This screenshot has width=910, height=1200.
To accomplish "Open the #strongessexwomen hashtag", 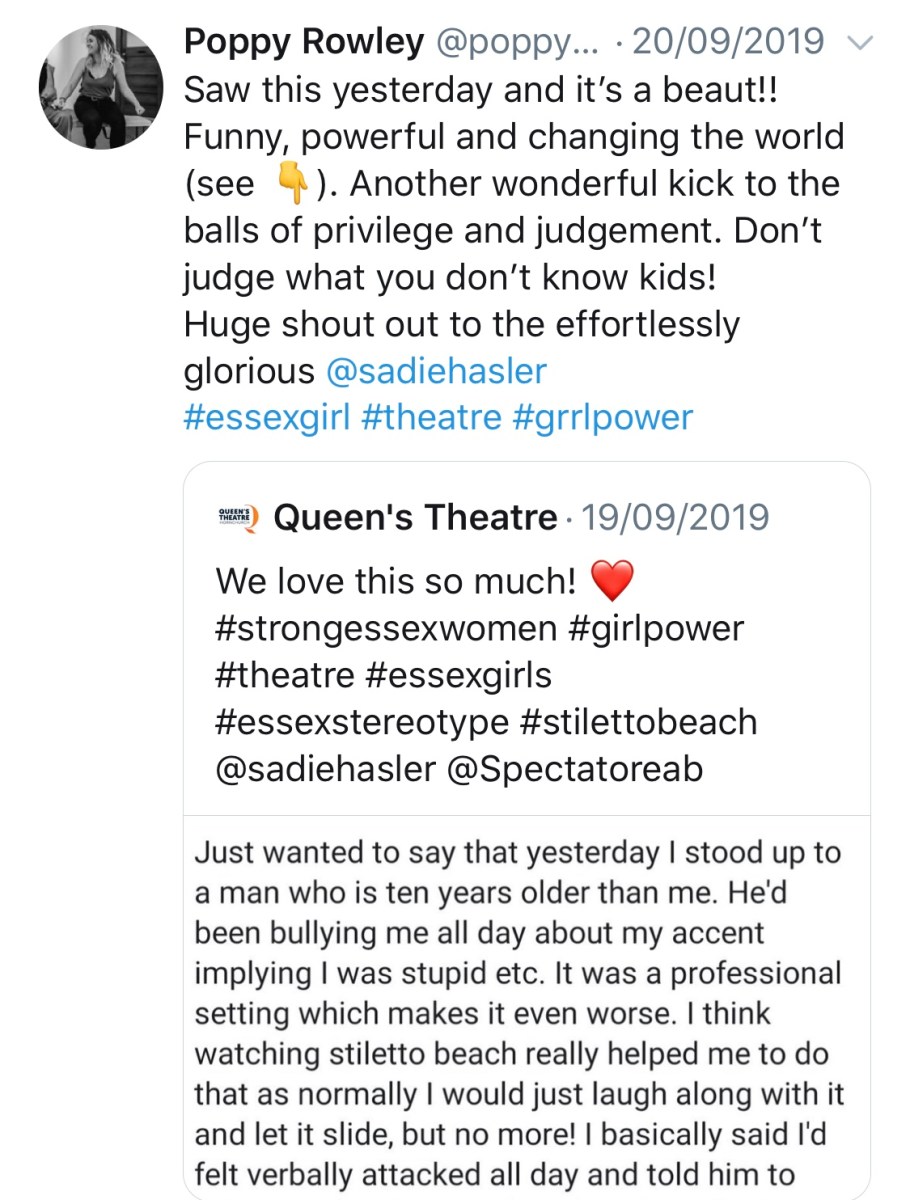I will click(385, 629).
